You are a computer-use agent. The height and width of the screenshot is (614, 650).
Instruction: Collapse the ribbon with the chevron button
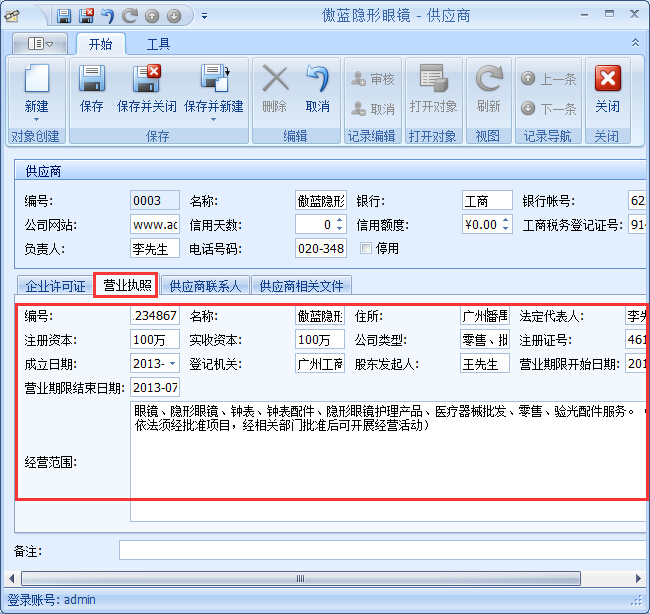[x=635, y=43]
